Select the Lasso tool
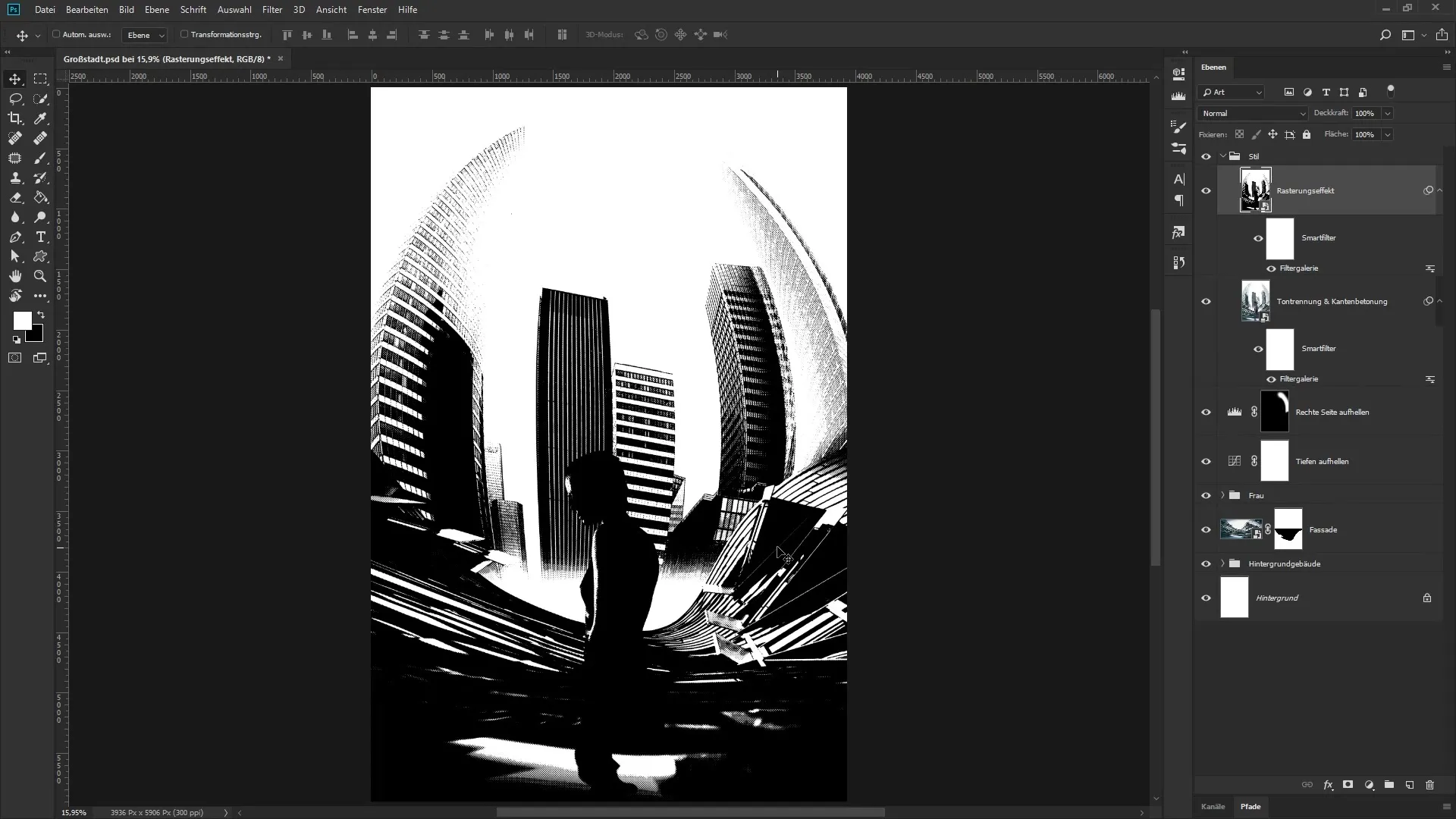The height and width of the screenshot is (819, 1456). (x=15, y=99)
